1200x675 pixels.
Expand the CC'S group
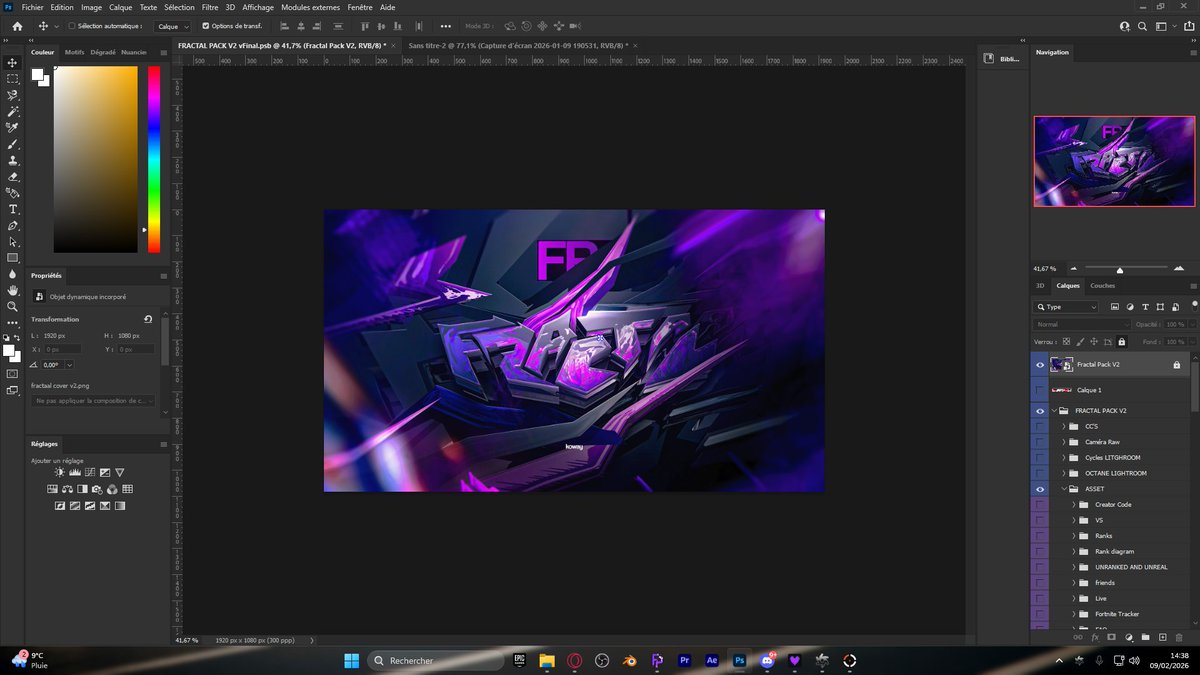[1064, 426]
